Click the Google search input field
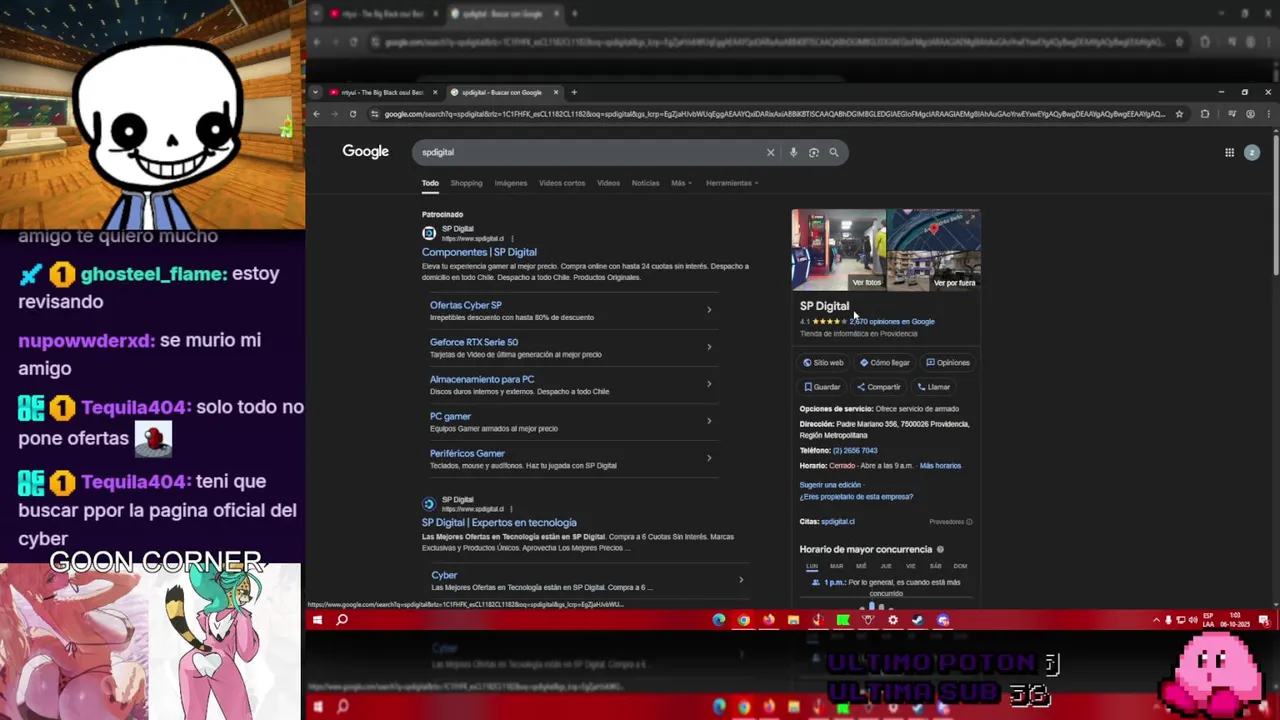Image resolution: width=1280 pixels, height=720 pixels. pyautogui.click(x=590, y=153)
